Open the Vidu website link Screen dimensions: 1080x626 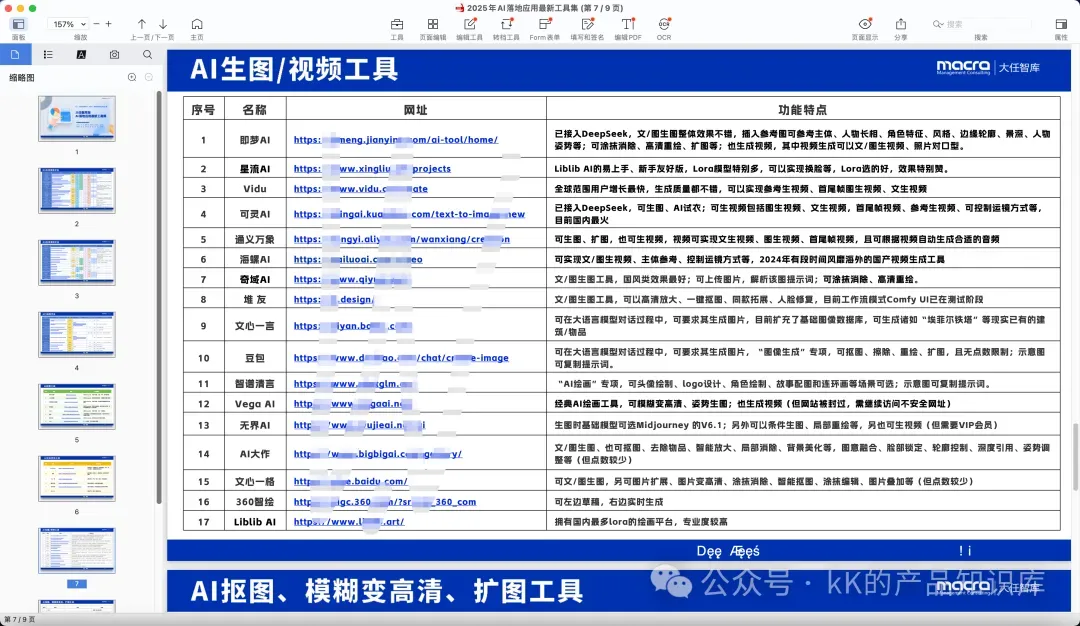click(x=360, y=189)
